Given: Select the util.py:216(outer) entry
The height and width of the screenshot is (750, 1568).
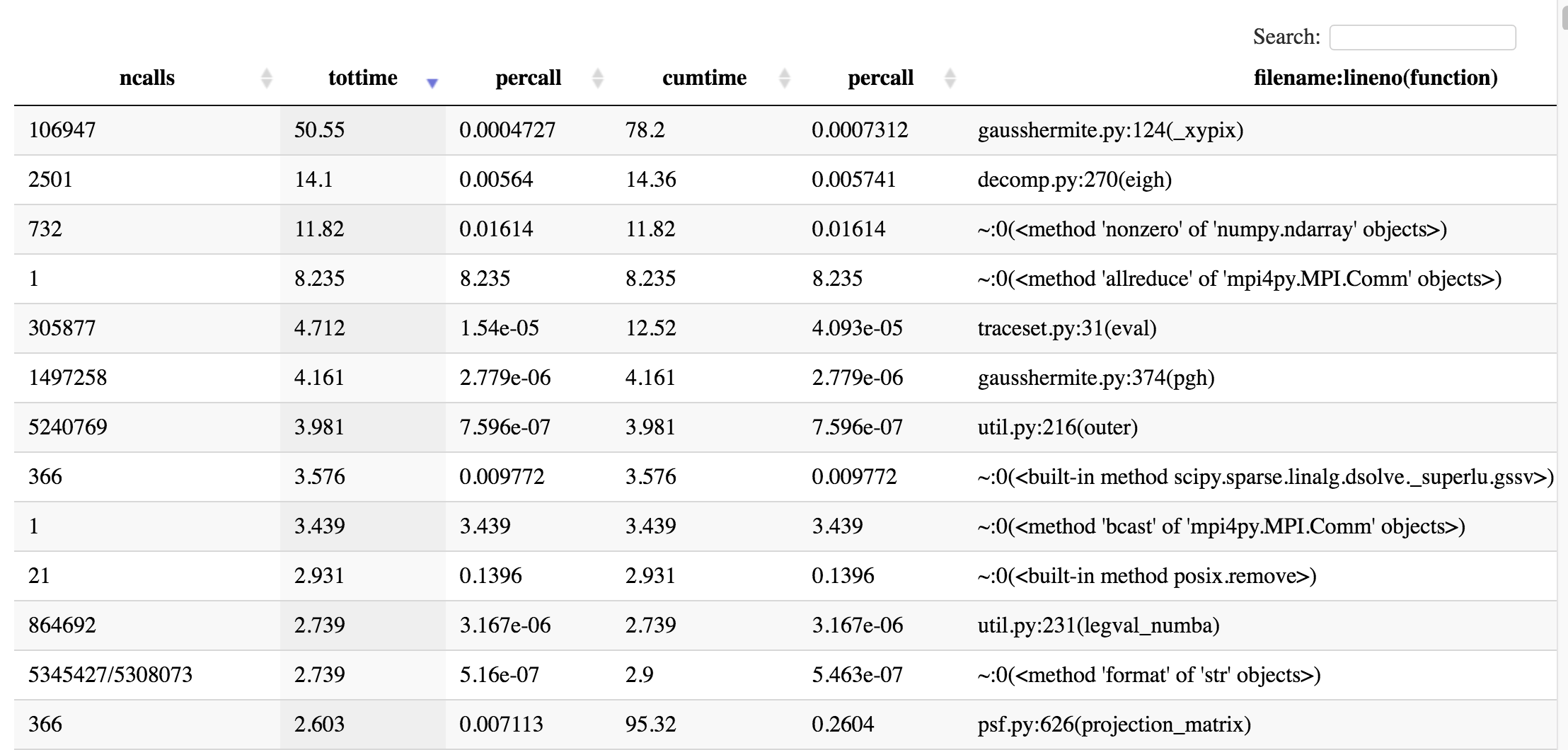Looking at the screenshot, I should (x=1058, y=427).
